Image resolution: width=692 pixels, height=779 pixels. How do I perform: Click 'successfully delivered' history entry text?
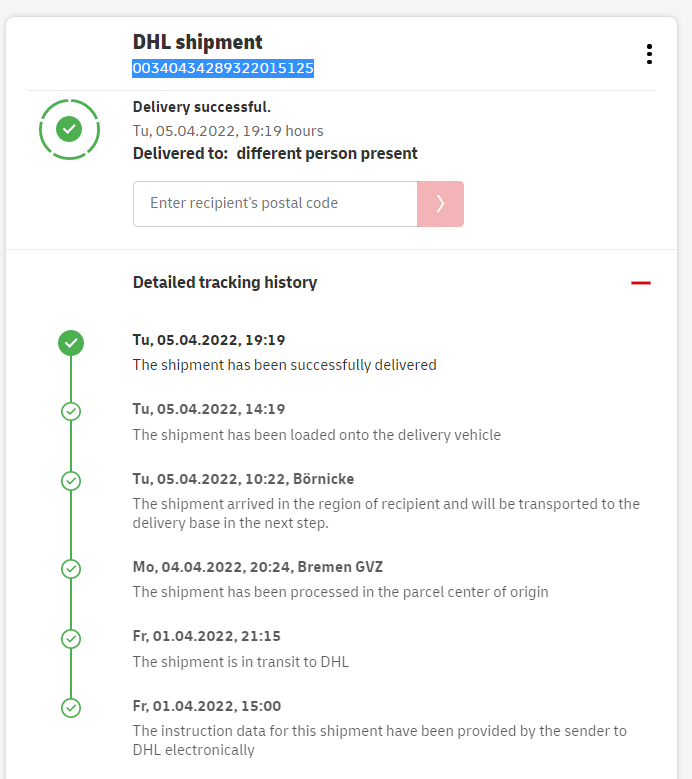(x=285, y=365)
